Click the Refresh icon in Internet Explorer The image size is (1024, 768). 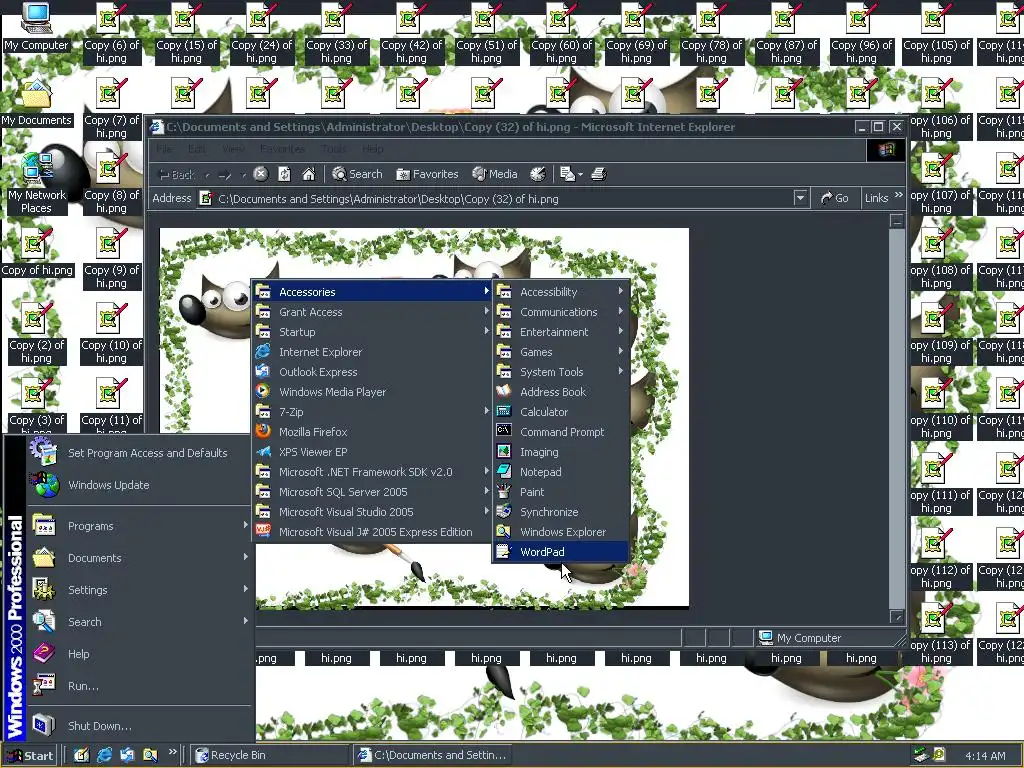coord(284,174)
